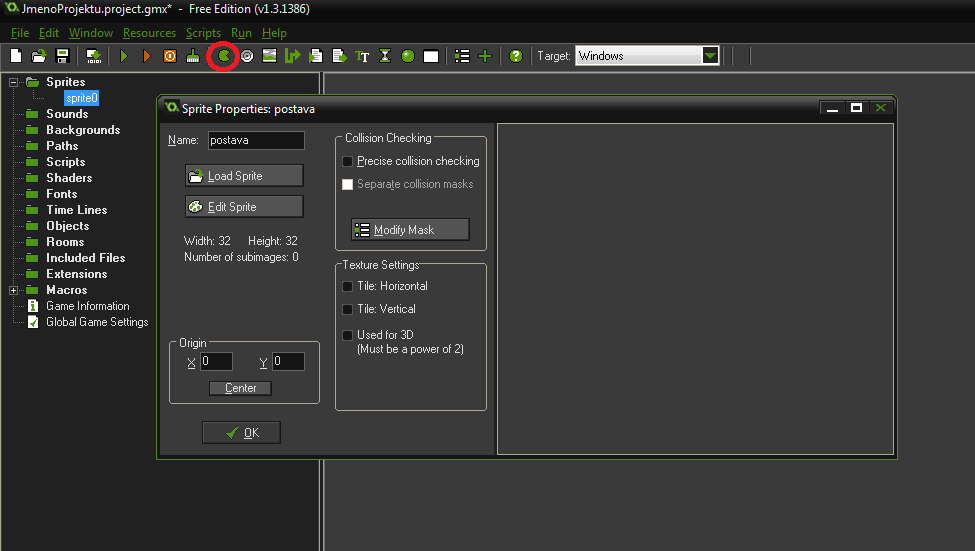Select the Paths folder
The image size is (975, 551).
(x=62, y=146)
